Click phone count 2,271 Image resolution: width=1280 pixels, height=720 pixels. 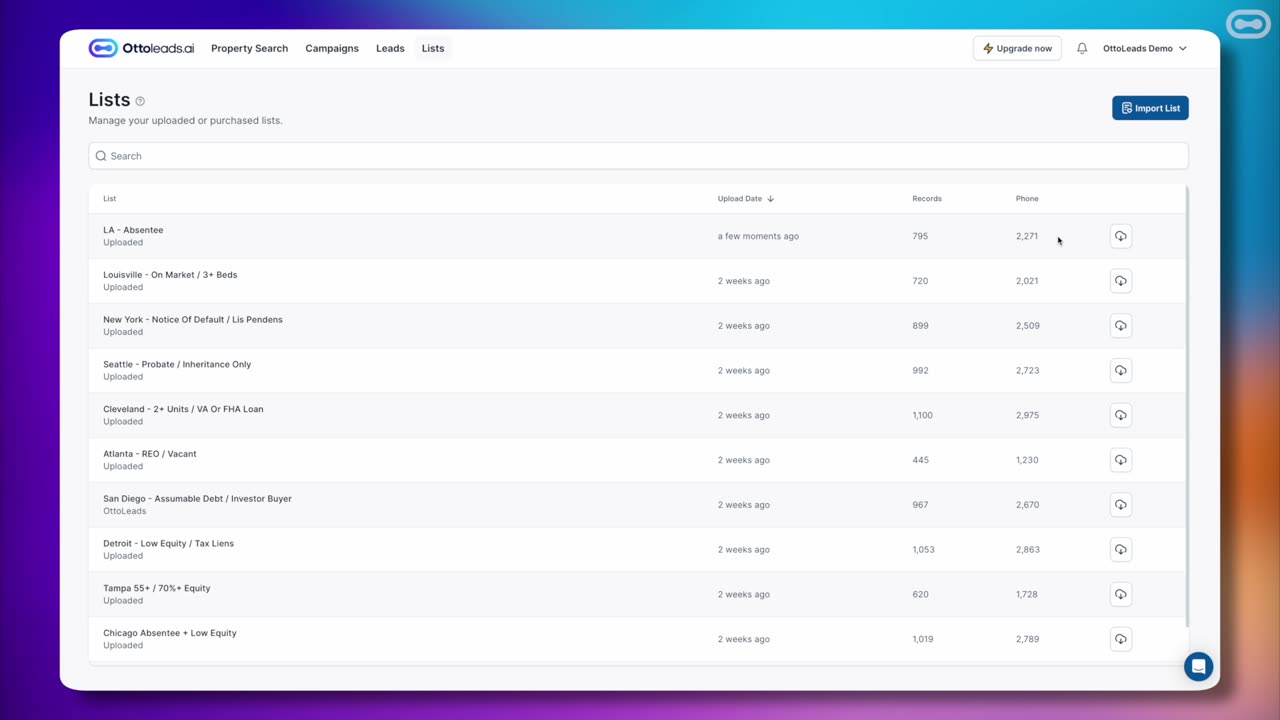[1027, 236]
